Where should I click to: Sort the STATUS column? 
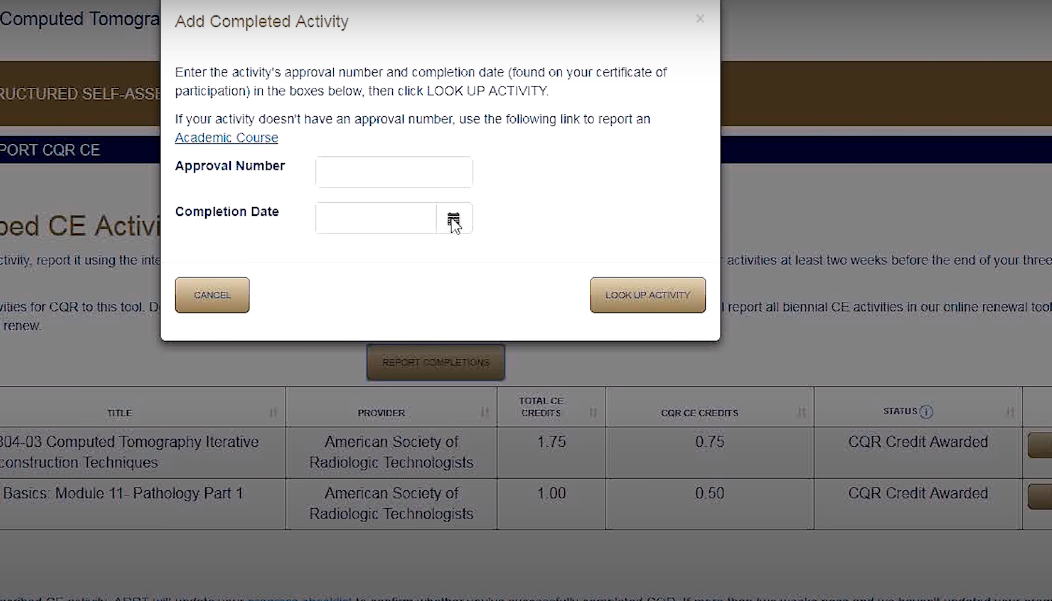click(x=1010, y=411)
